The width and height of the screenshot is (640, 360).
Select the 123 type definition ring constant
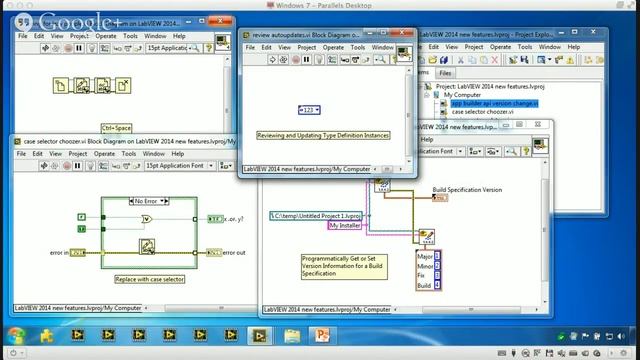coord(309,110)
